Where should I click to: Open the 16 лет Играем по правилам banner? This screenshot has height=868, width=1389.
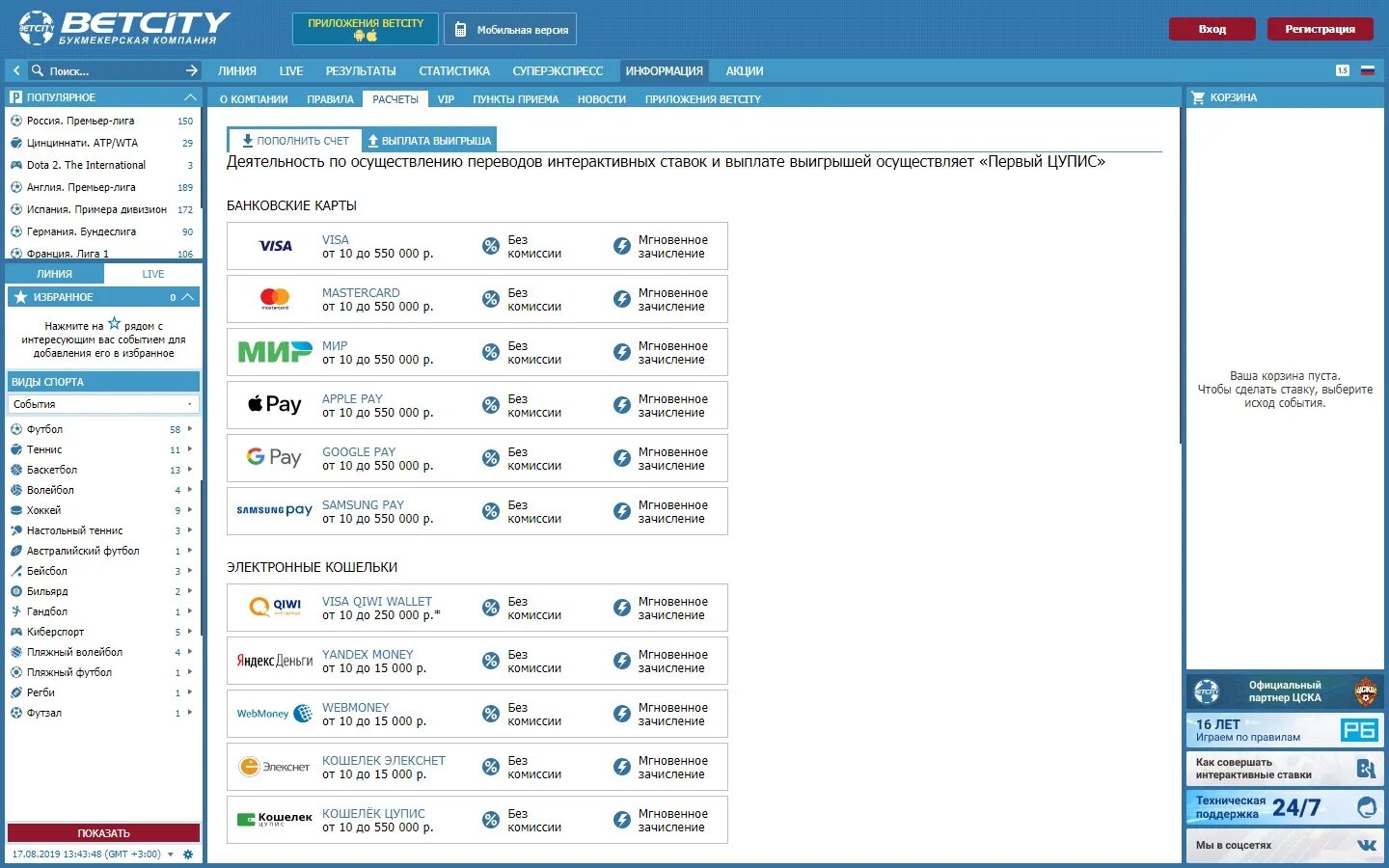1285,730
